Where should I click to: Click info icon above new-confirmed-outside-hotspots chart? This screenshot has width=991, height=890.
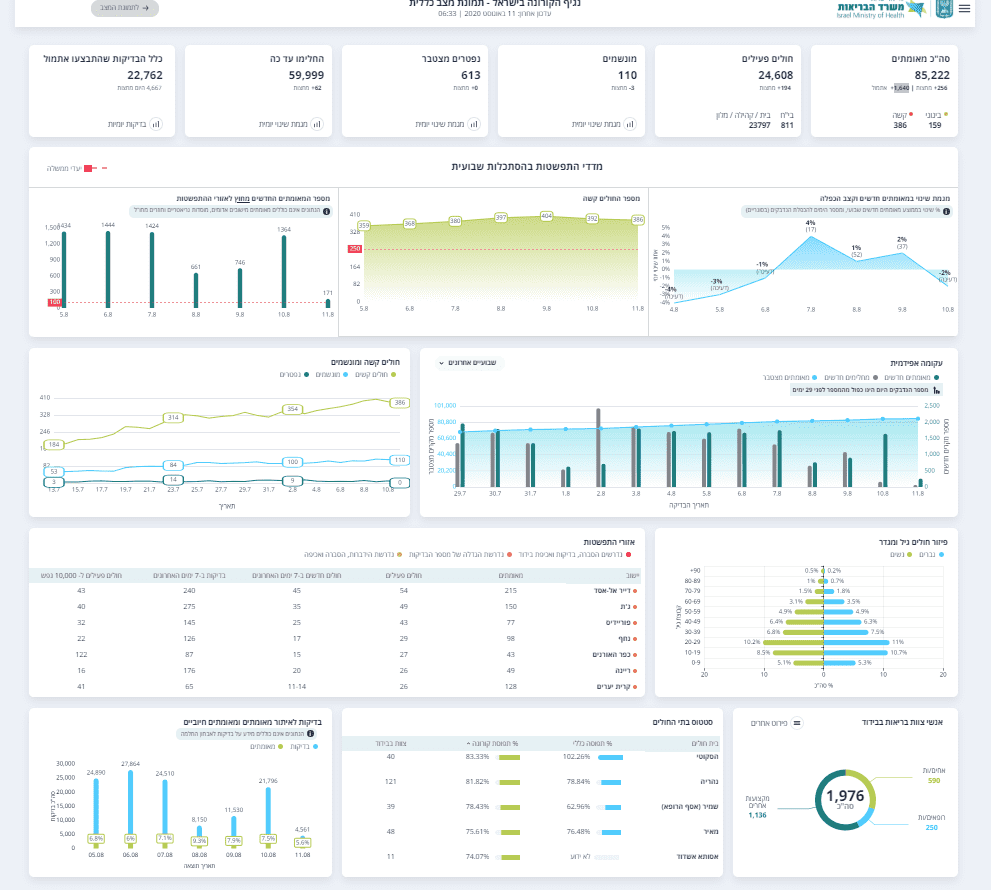326,211
